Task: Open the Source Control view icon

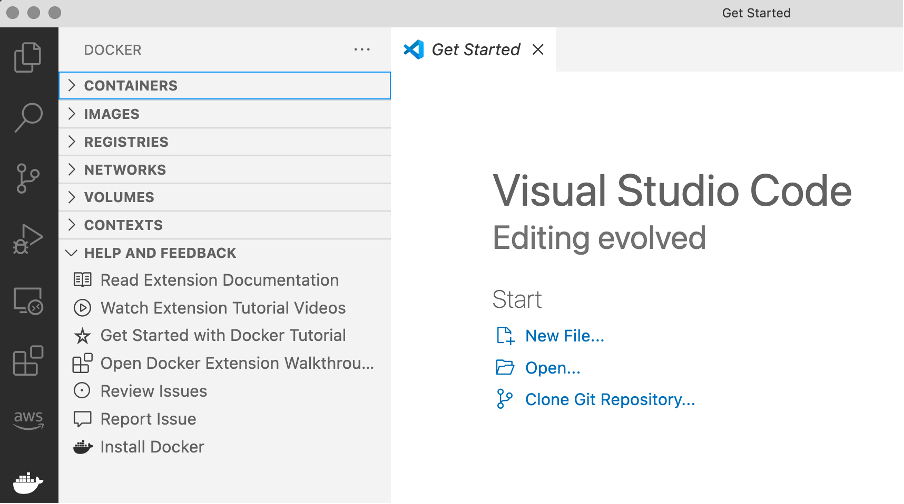Action: pos(28,178)
